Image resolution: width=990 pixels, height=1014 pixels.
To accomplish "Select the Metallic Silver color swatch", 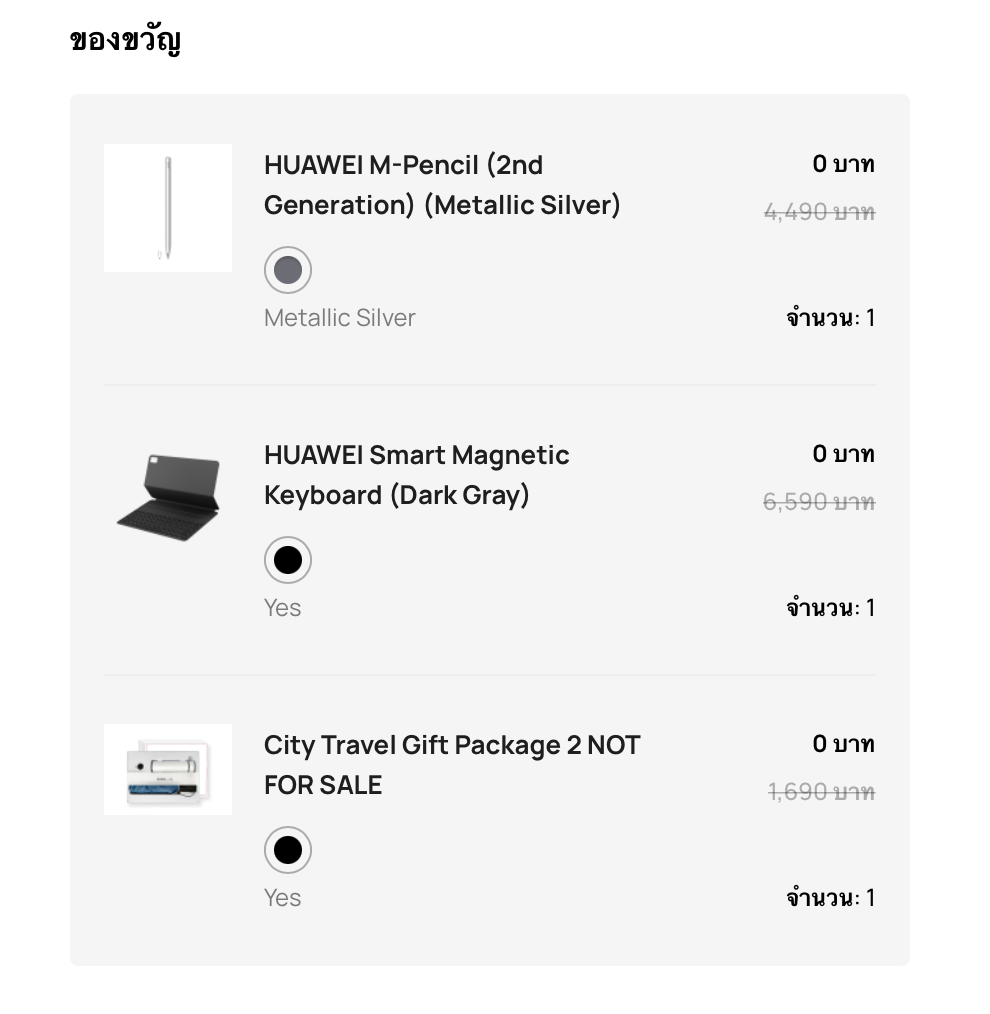I will (288, 270).
